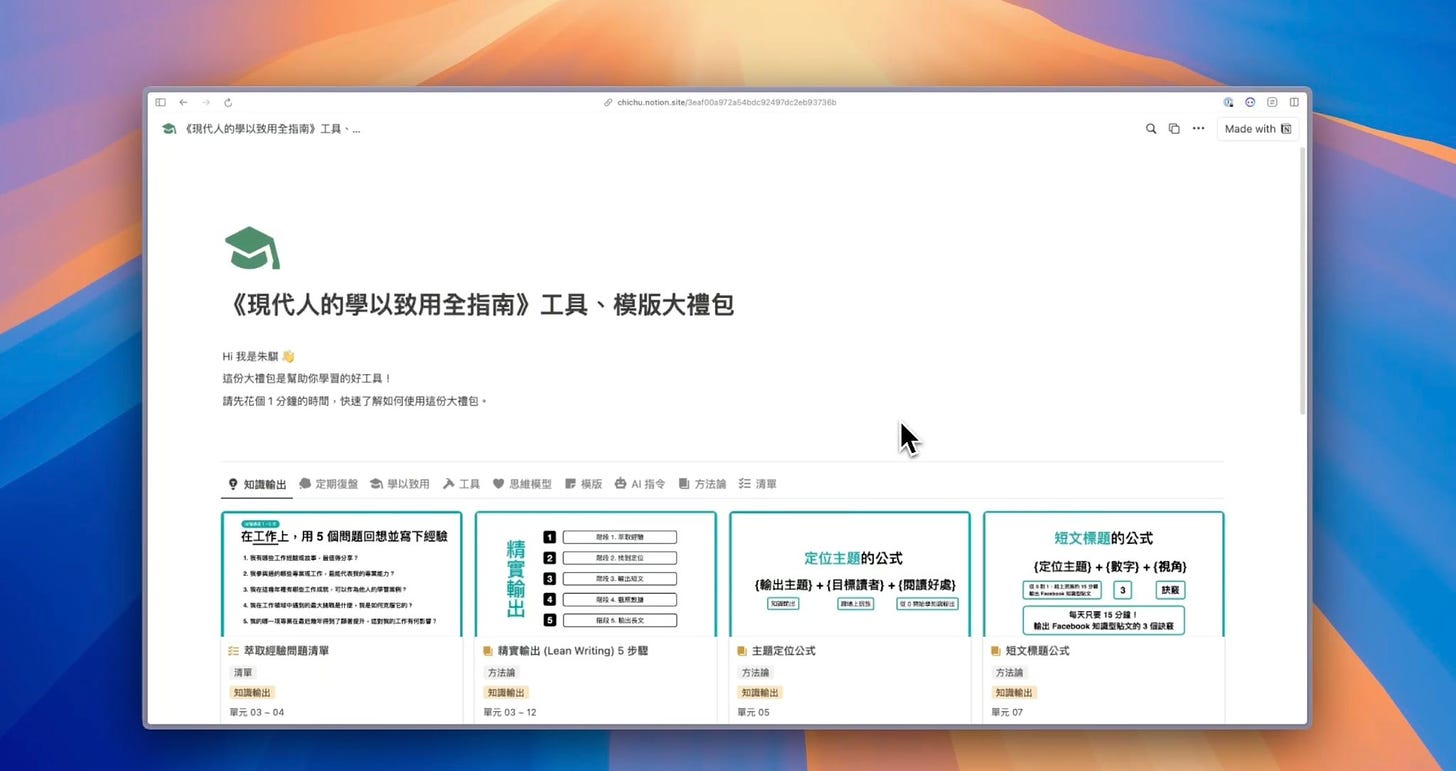Click the 單元 03 ~ 04 text
This screenshot has height=771, width=1456.
click(x=257, y=713)
